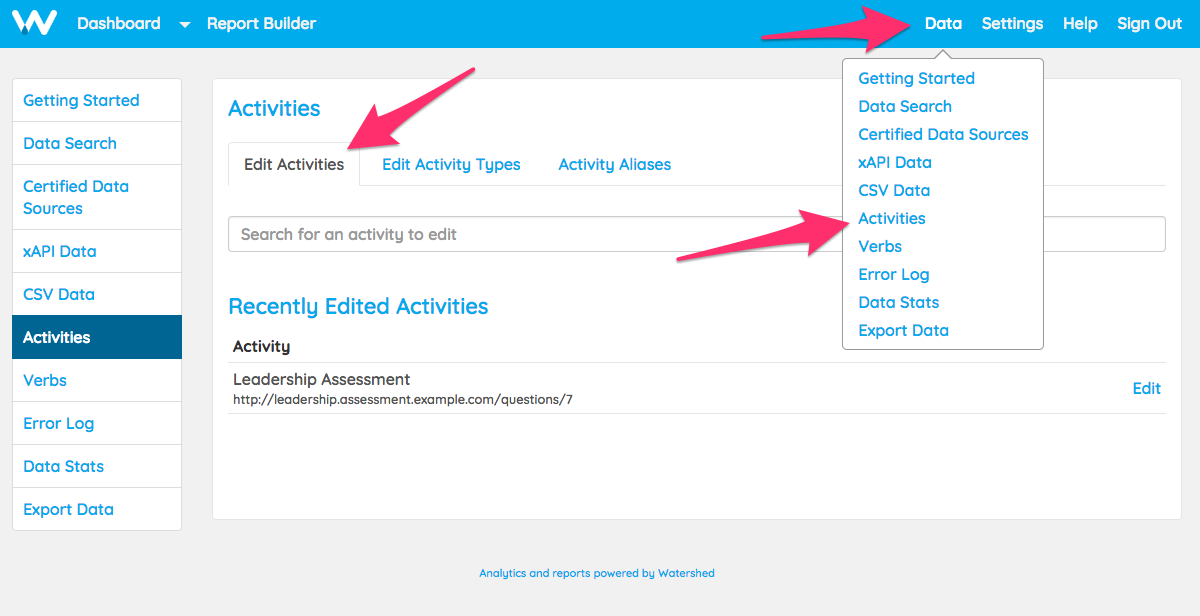Open the Report Builder page

pos(261,23)
